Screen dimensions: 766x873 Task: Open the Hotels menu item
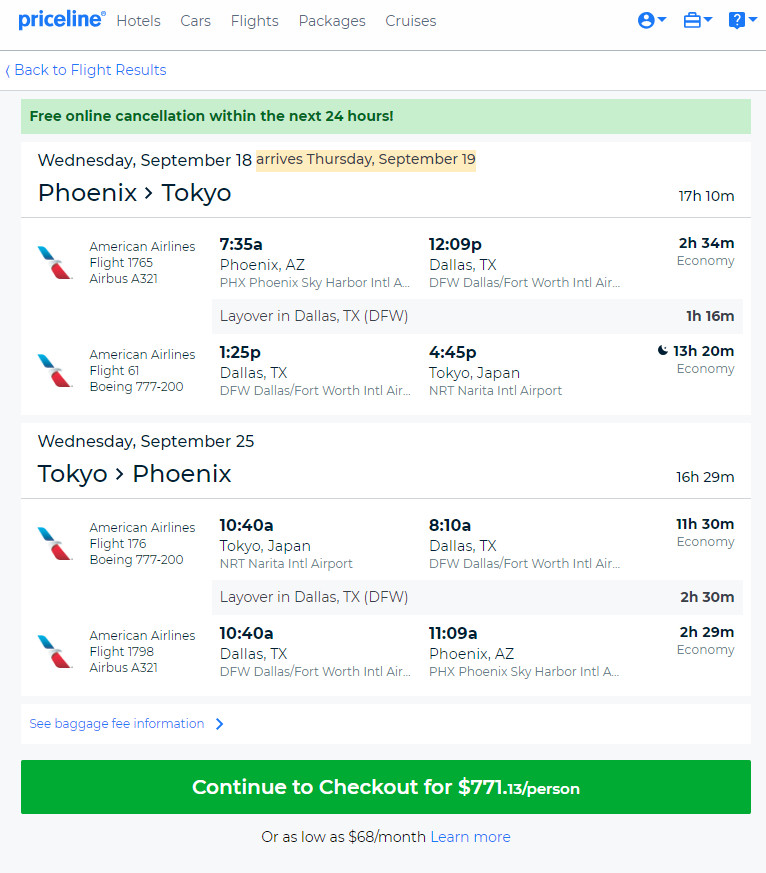(x=138, y=21)
